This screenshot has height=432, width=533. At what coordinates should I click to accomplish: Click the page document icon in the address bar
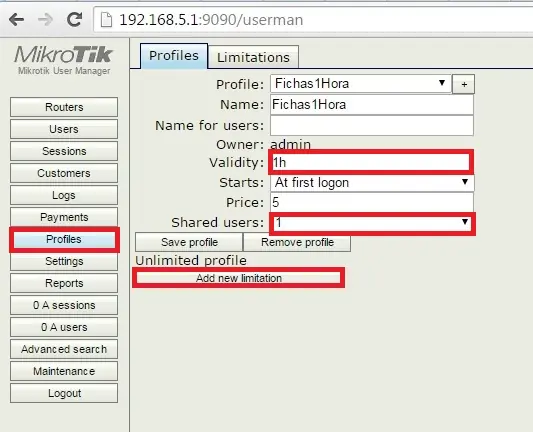106,20
